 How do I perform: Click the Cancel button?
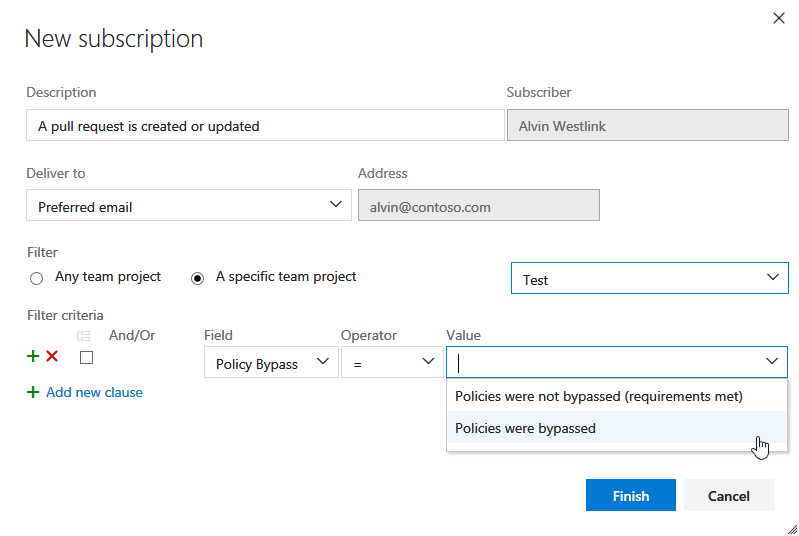[728, 496]
